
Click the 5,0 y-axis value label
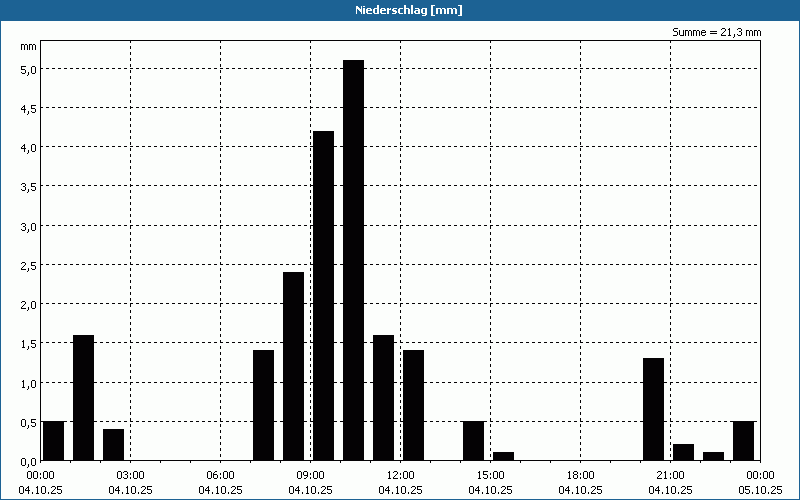(28, 69)
